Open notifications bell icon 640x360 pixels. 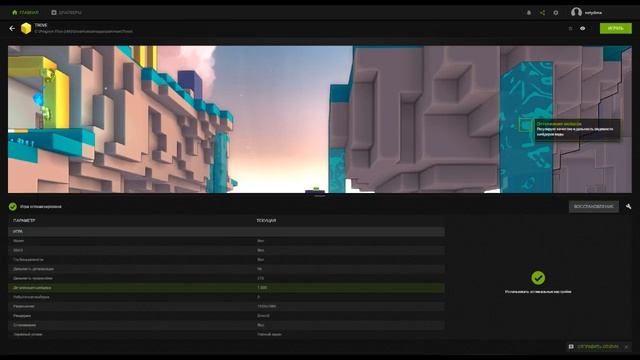[529, 13]
